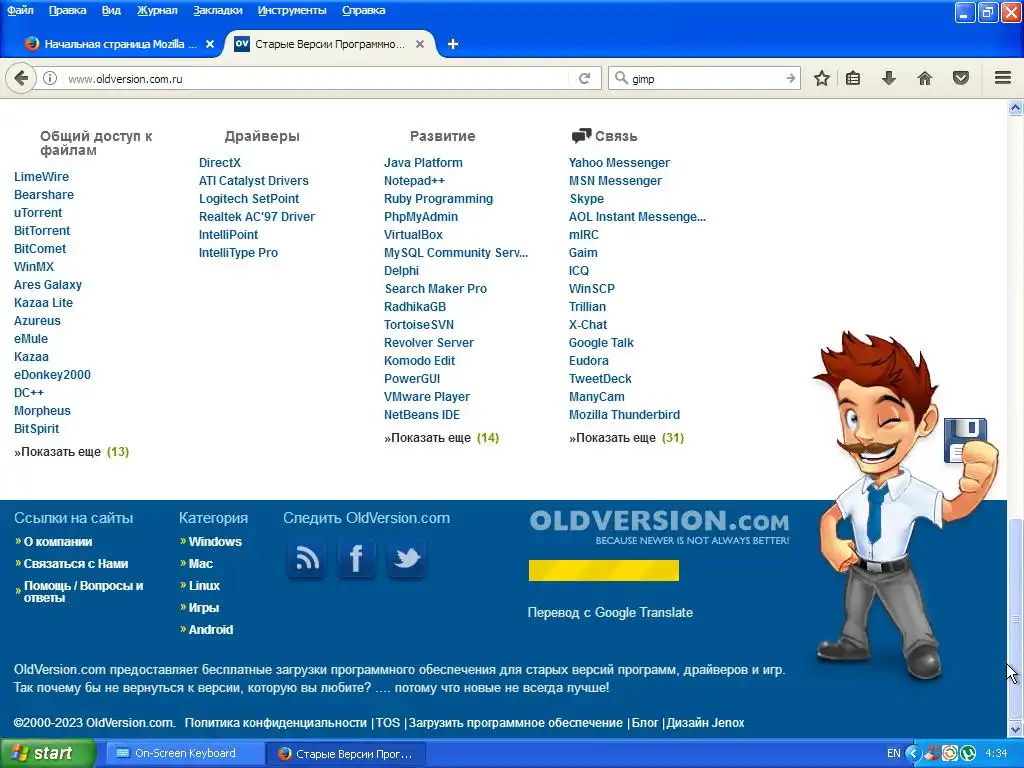1024x768 pixels.
Task: Expand communication list Показать еще (31)
Action: 626,438
